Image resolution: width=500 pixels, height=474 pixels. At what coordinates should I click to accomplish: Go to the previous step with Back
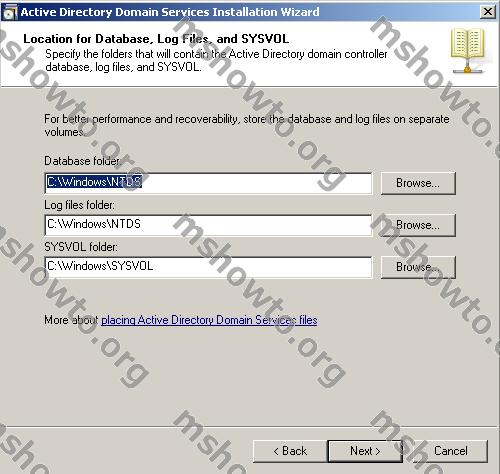point(290,451)
